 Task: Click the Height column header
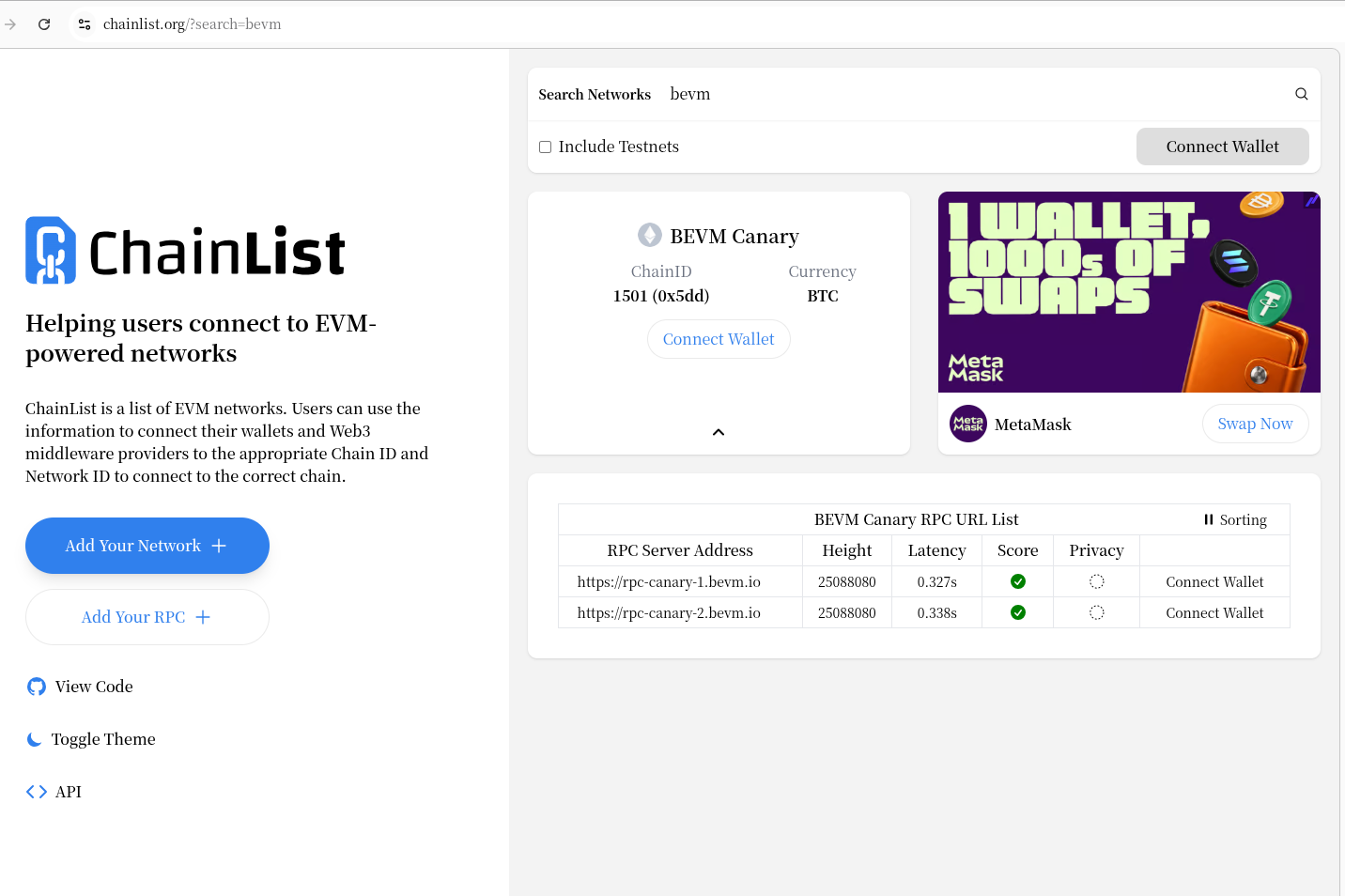[x=847, y=550]
